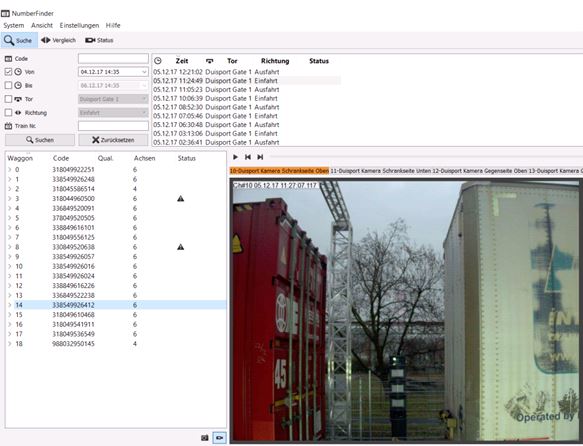
Task: Click the Suchen button
Action: pos(40,140)
